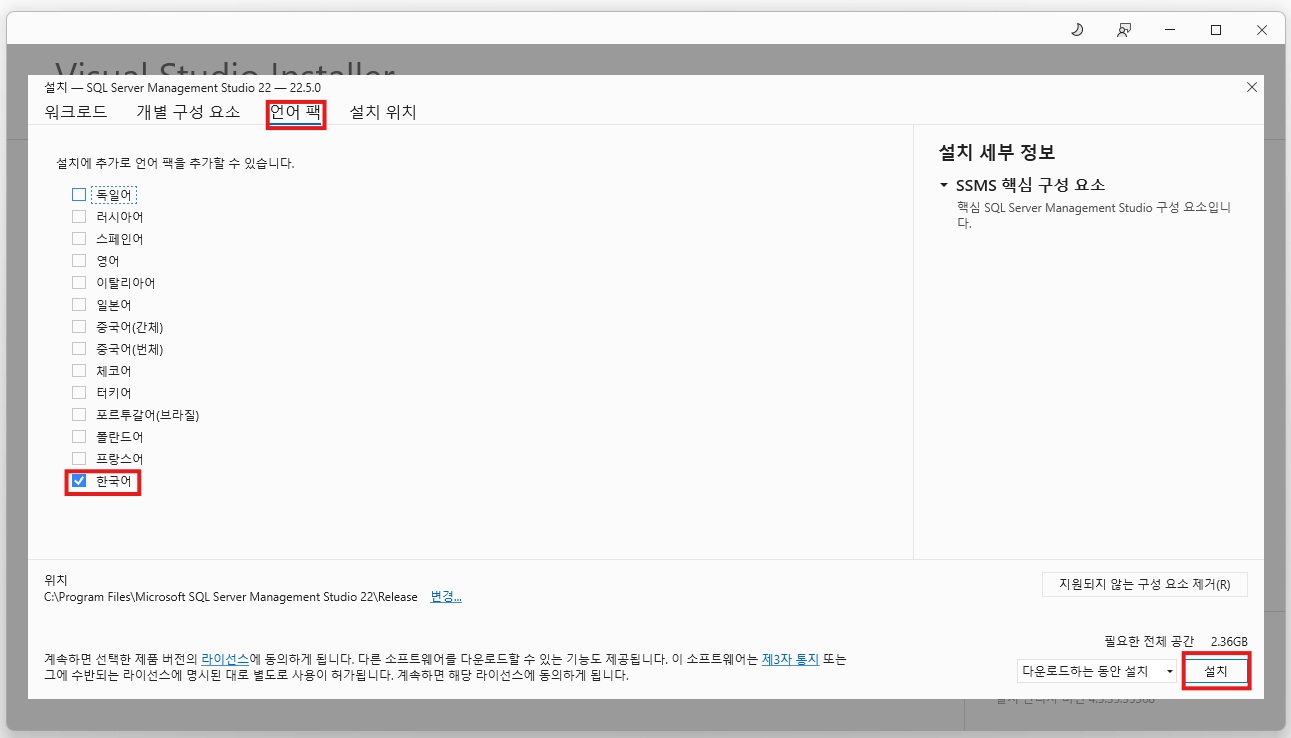Open the 다운로드하는 동안 설치 dropdown

(1097, 671)
